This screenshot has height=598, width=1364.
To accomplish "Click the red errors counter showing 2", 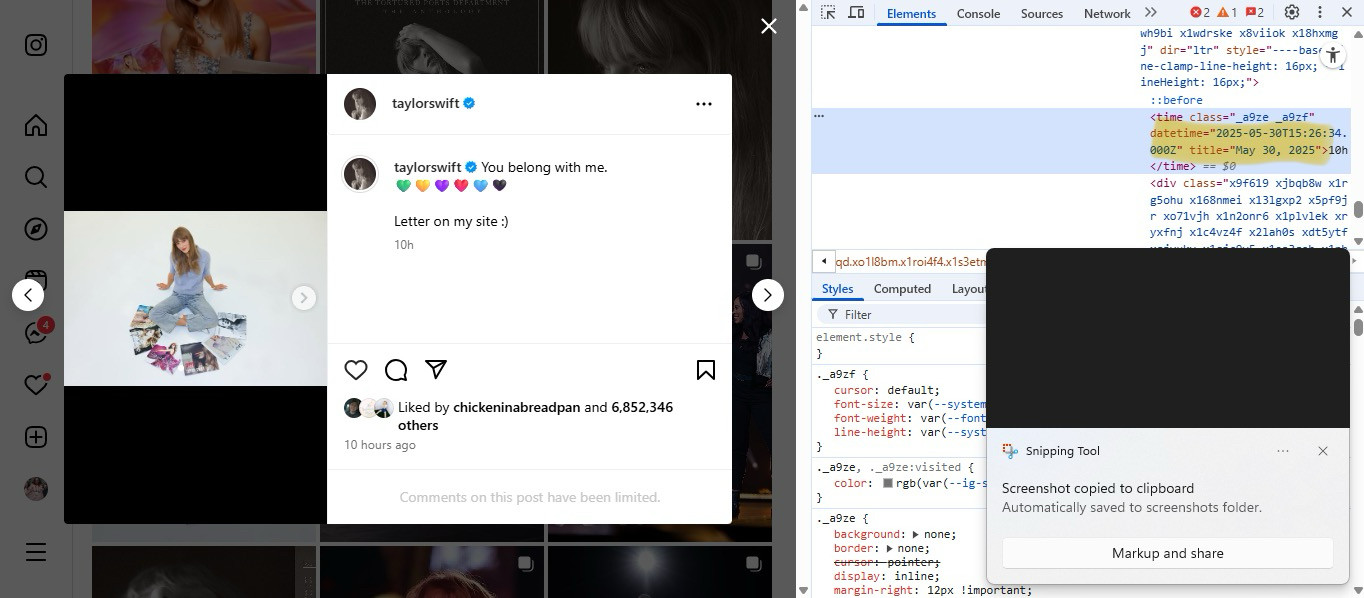I will [1200, 13].
